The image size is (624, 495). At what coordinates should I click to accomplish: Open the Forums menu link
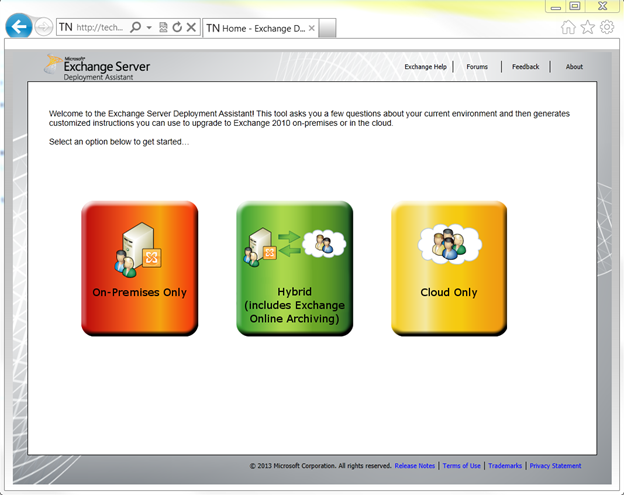point(477,67)
